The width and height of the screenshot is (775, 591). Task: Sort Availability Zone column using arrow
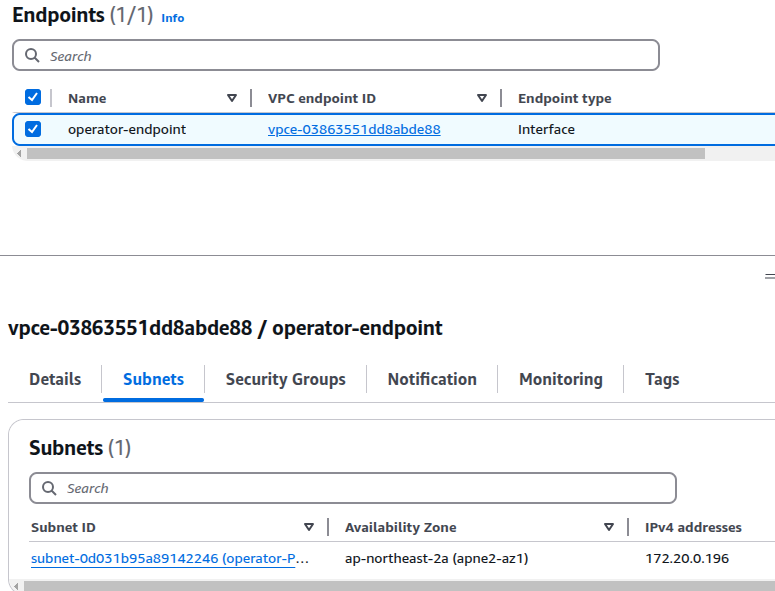click(x=609, y=527)
